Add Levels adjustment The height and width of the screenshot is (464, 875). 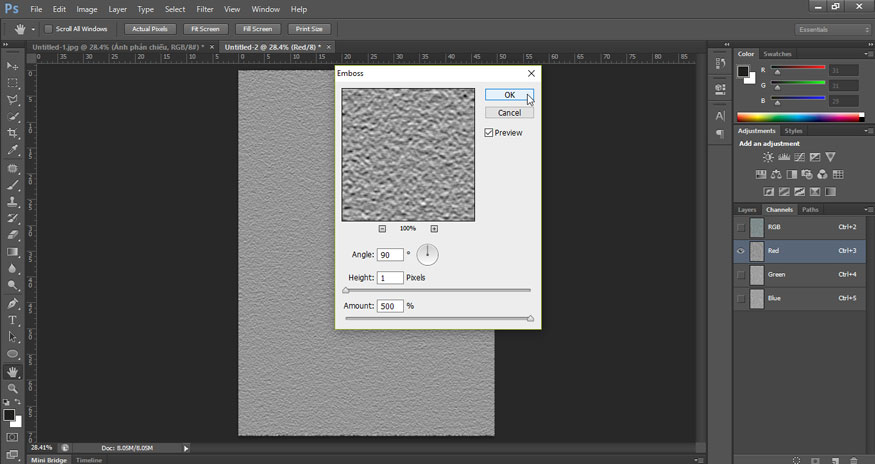click(784, 157)
